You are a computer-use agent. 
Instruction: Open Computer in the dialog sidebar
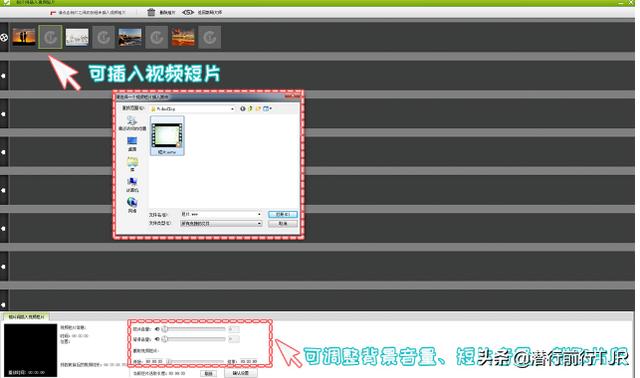tap(132, 185)
